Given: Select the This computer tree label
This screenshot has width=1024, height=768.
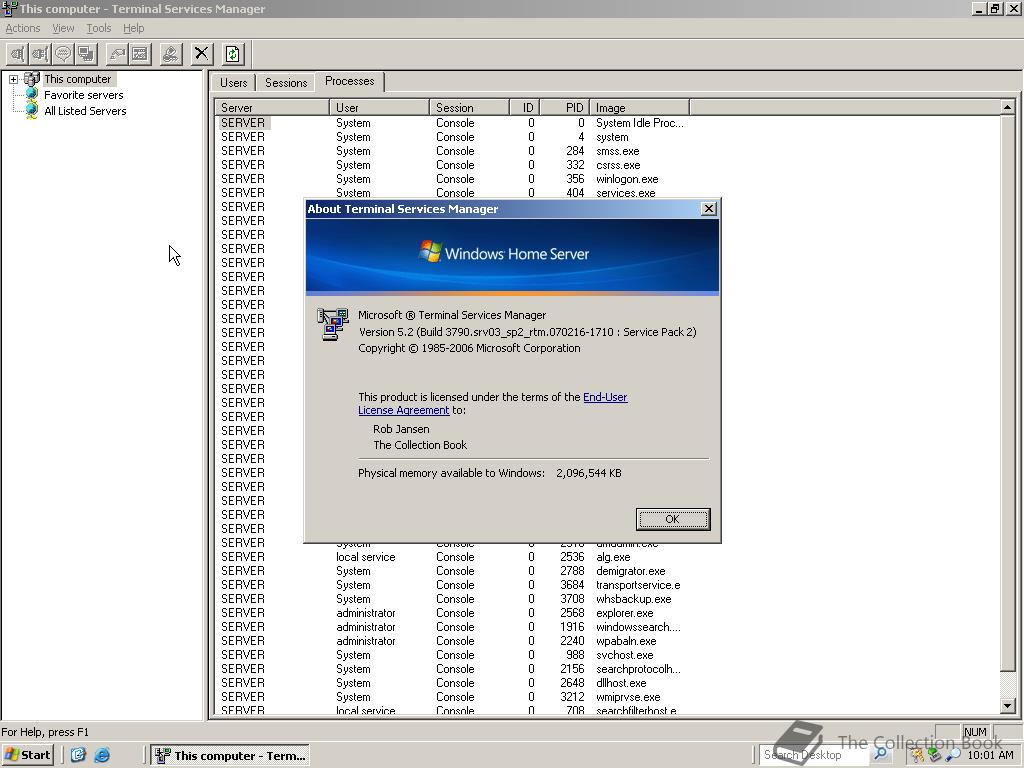Looking at the screenshot, I should (78, 79).
